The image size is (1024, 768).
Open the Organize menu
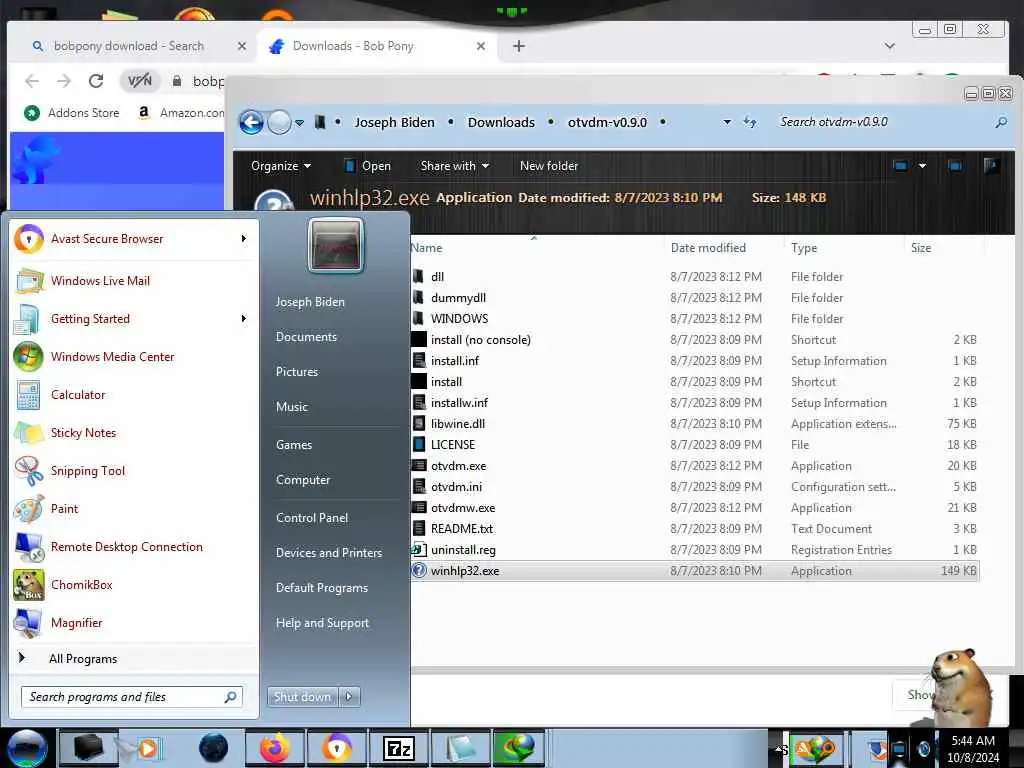point(281,166)
